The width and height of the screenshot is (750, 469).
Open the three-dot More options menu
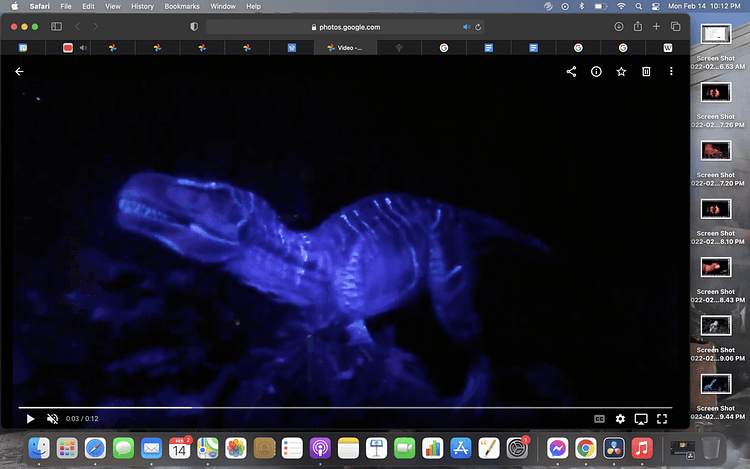point(671,71)
